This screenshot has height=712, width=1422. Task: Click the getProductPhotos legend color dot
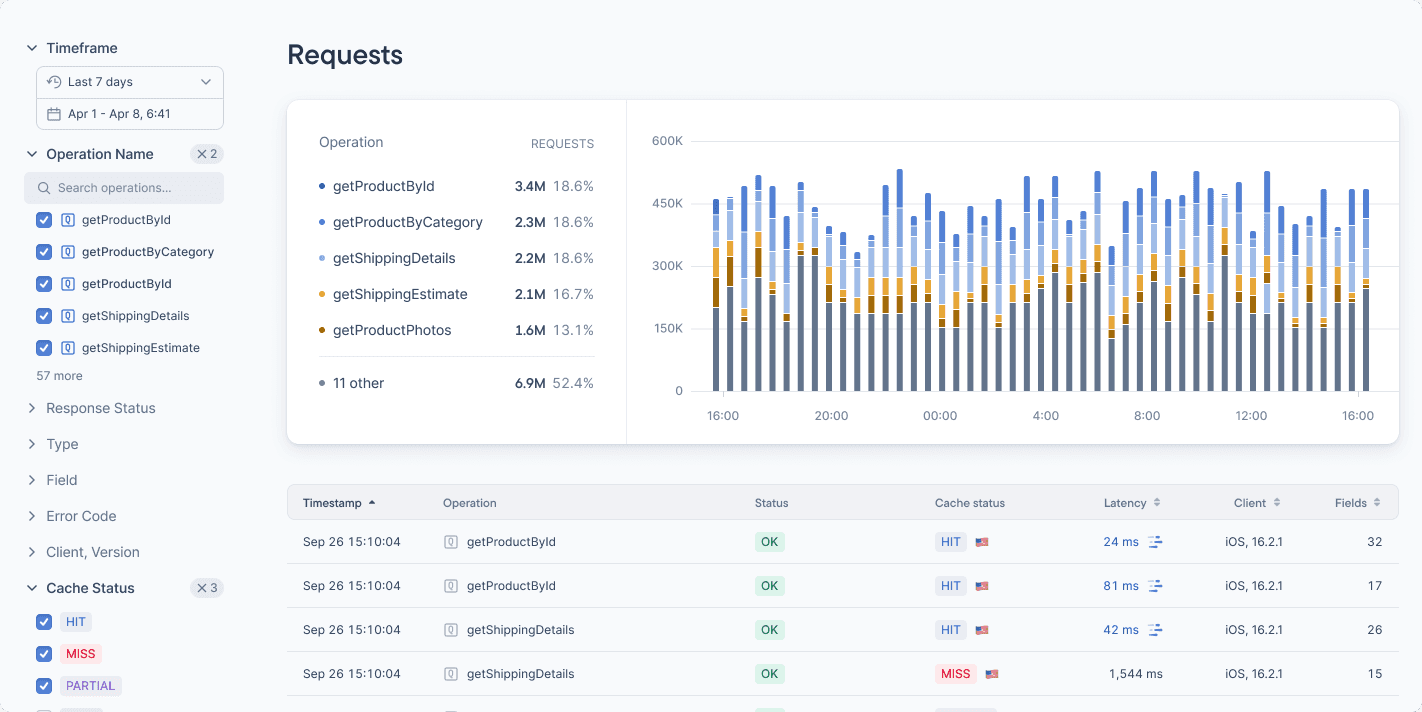[321, 330]
